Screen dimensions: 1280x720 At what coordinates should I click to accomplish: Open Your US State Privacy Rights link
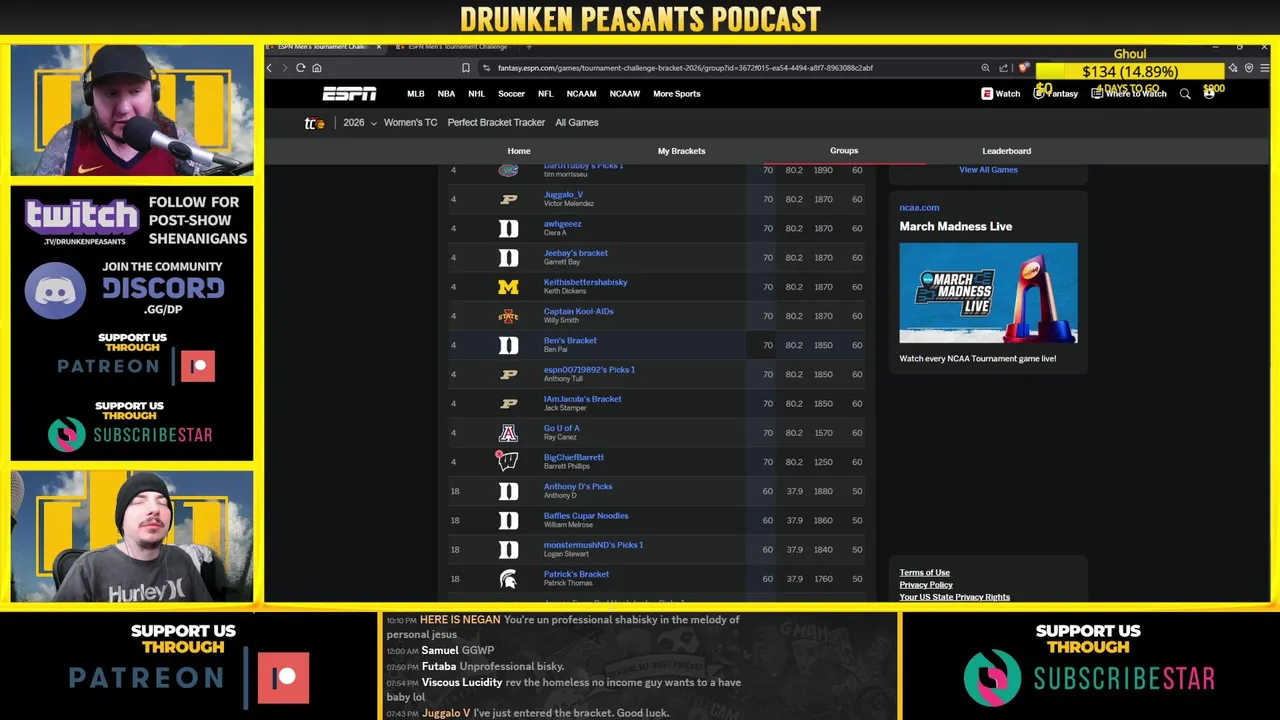click(954, 597)
